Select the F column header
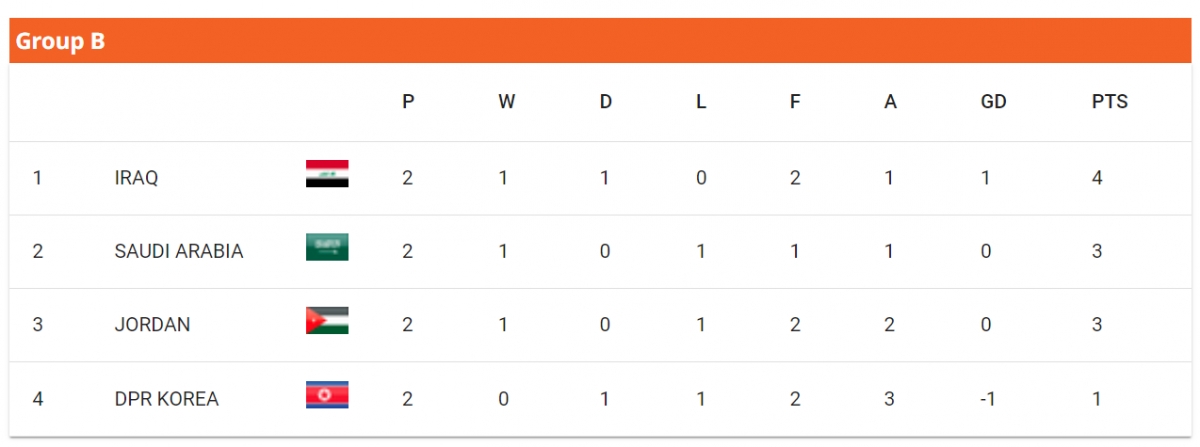1200x447 pixels. (795, 102)
